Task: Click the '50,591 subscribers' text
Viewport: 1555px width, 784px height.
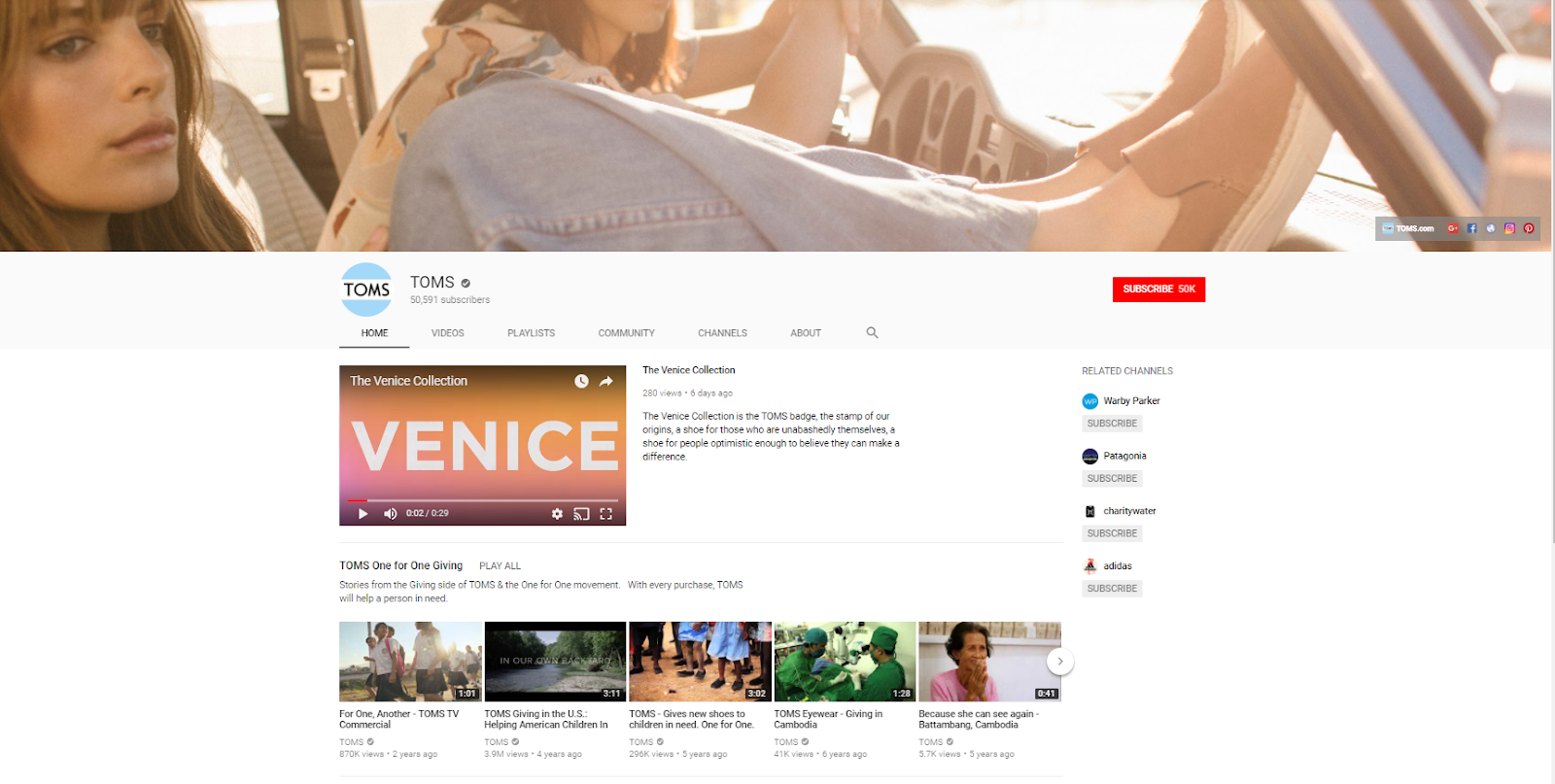Action: pos(450,300)
